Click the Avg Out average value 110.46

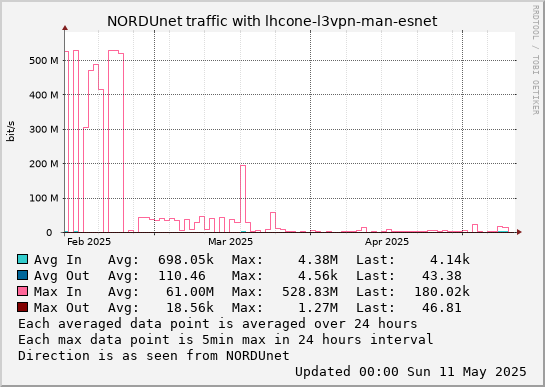tap(182, 276)
